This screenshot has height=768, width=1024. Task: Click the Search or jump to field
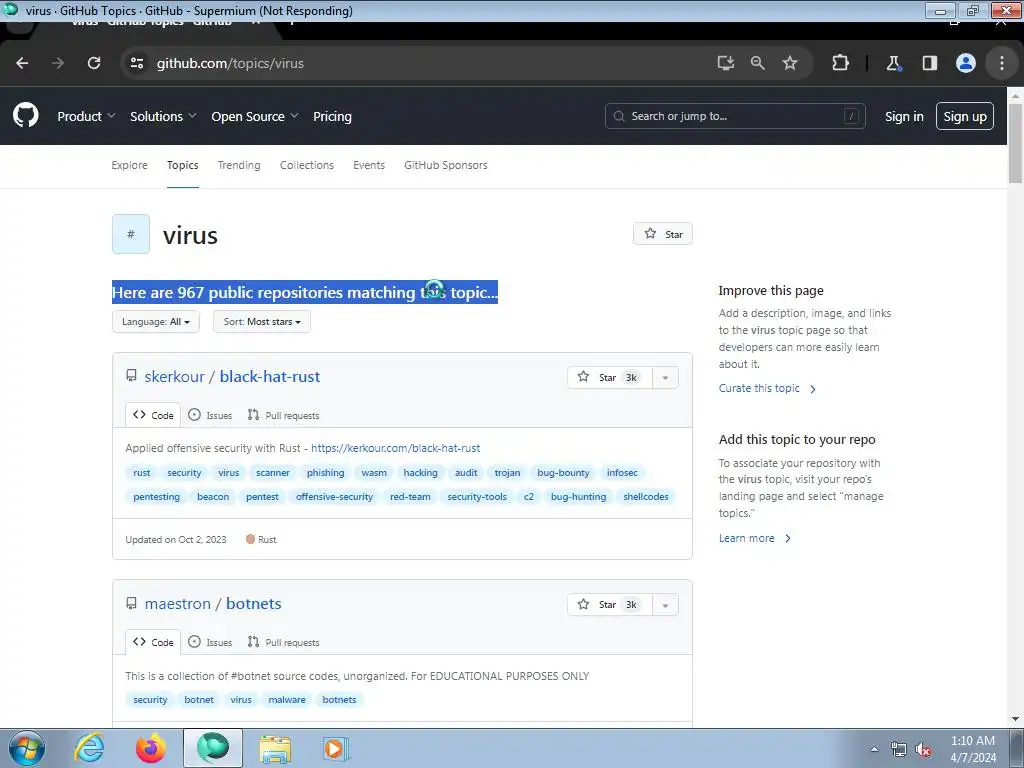coord(735,116)
